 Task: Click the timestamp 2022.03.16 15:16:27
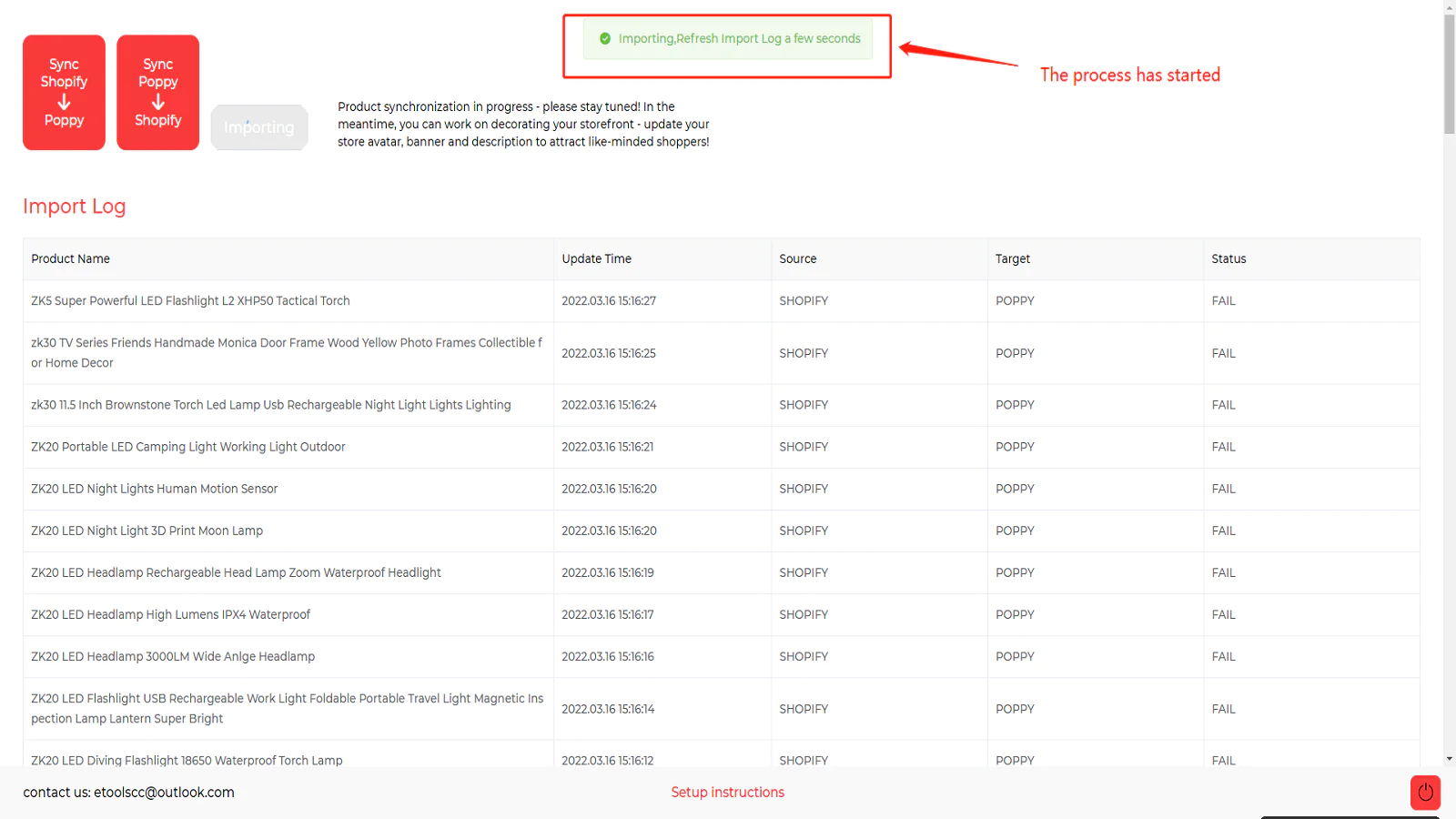point(609,301)
